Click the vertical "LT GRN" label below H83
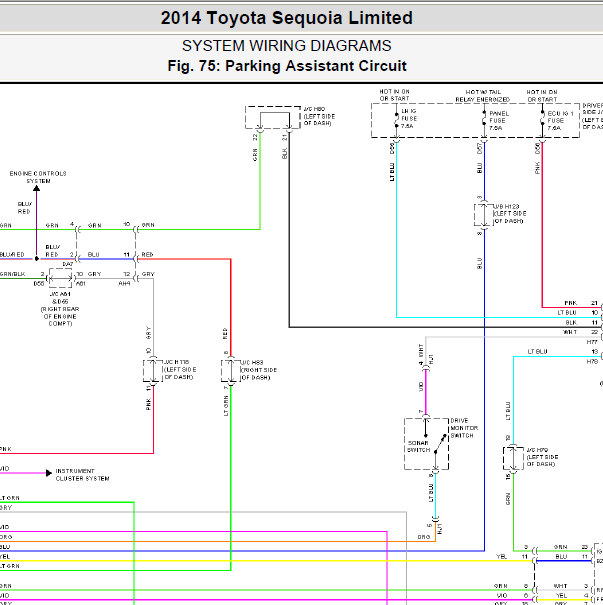603x605 pixels. 226,407
